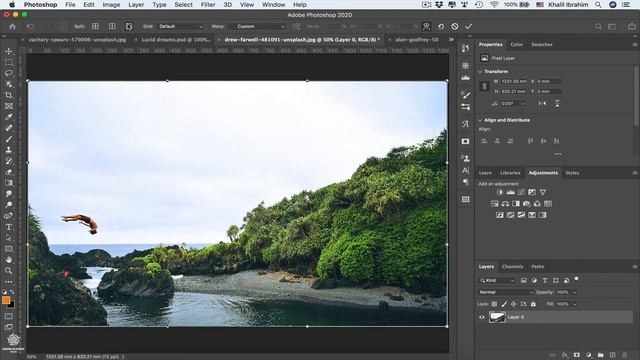Open the layer Opacity dropdown arrow
The width and height of the screenshot is (640, 360).
(x=574, y=292)
